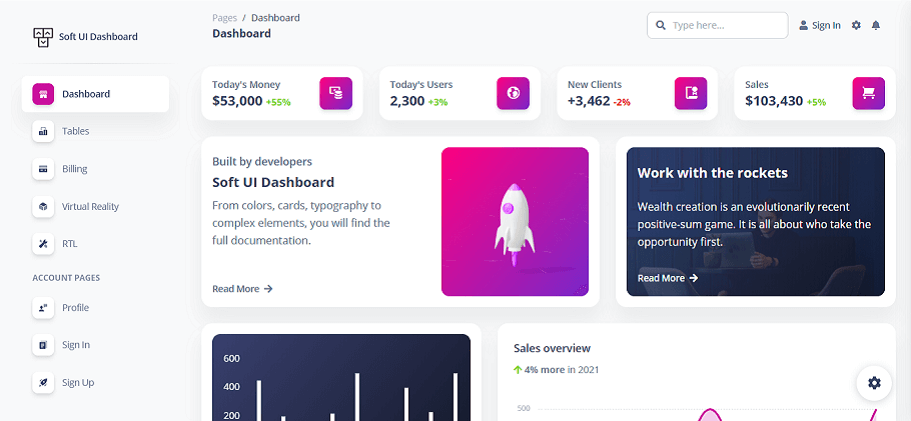This screenshot has height=421, width=911.
Task: Open Tables in the sidebar menu
Action: click(95, 131)
